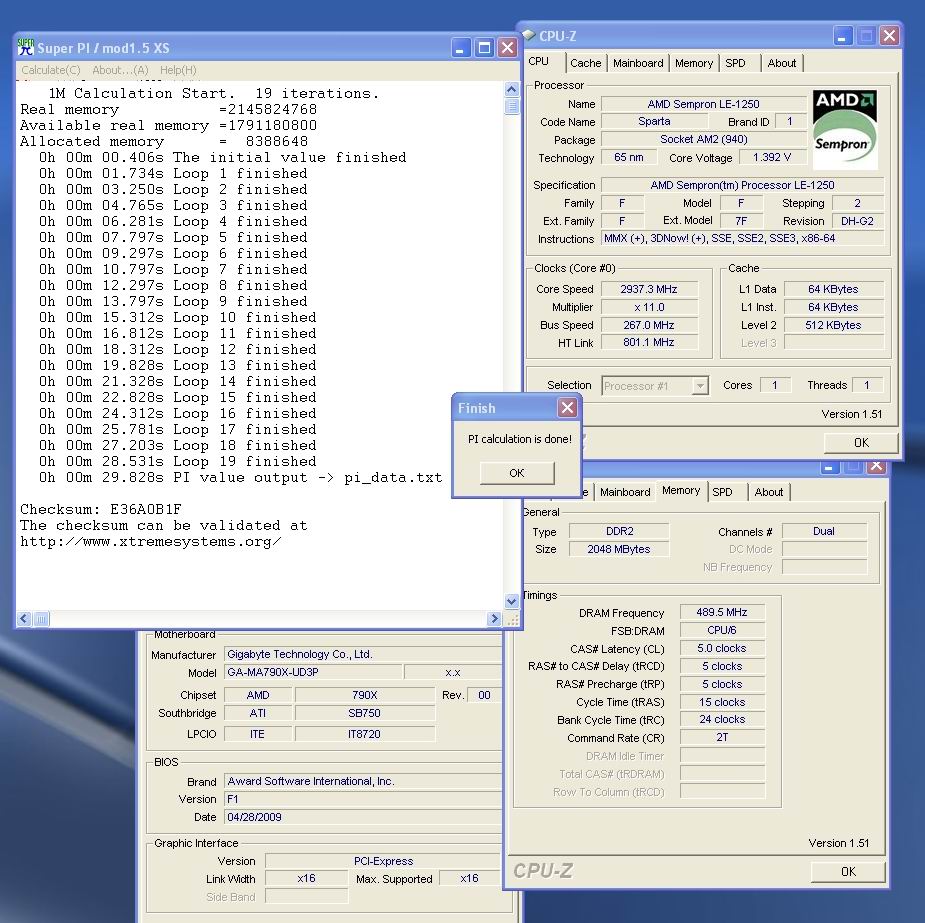Click OK in the lower CPU-Z Memory window
Viewport: 925px width, 923px height.
tap(848, 871)
